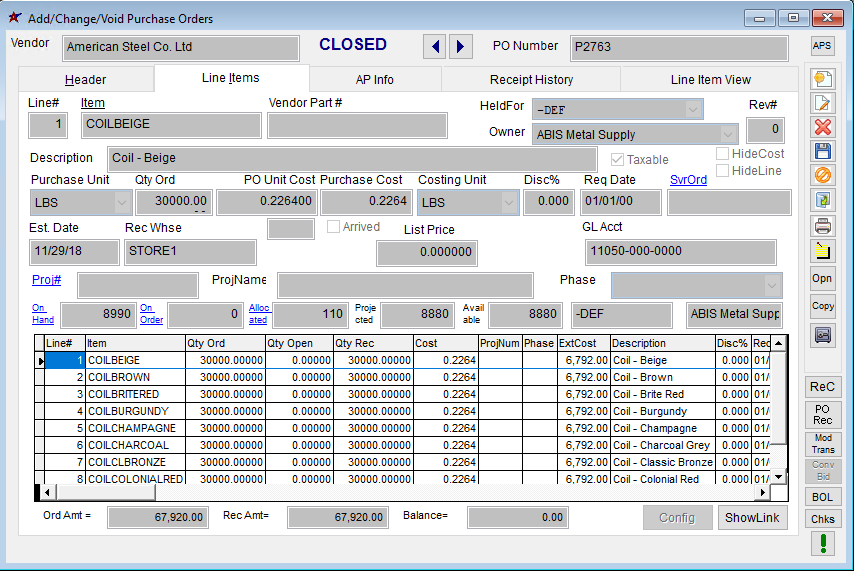Go to previous PO with left arrow
The width and height of the screenshot is (854, 571).
click(x=435, y=46)
